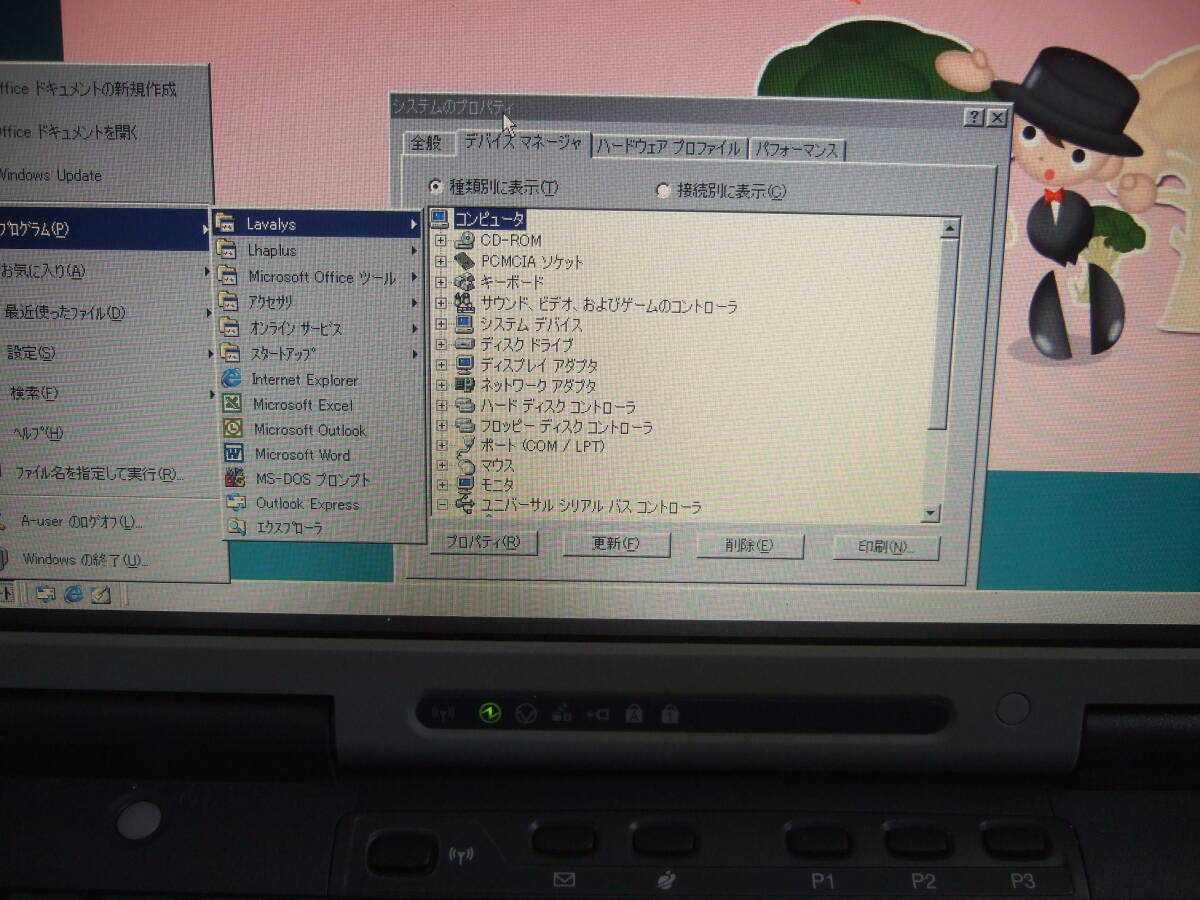This screenshot has height=900, width=1200.
Task: Open the Microsoft Office ツール submenu
Action: [x=318, y=277]
